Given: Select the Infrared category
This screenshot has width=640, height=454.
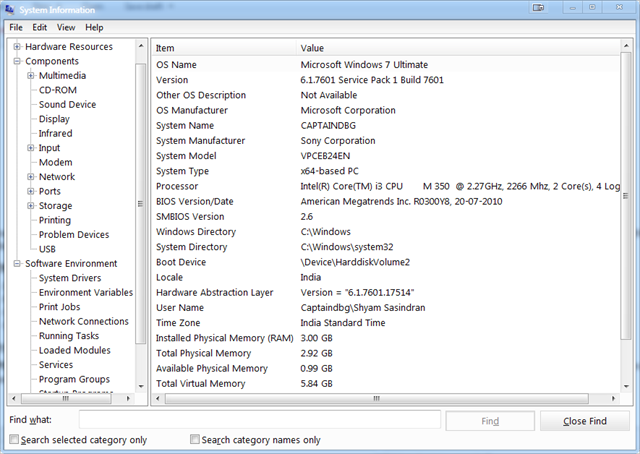Looking at the screenshot, I should pos(56,134).
